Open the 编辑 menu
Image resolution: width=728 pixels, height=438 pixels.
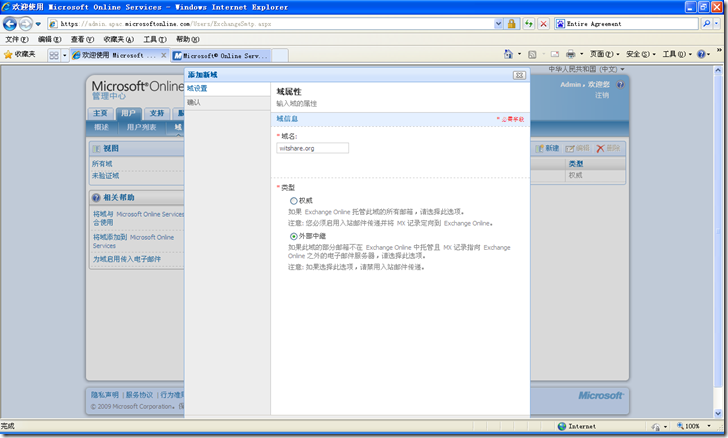click(x=49, y=39)
